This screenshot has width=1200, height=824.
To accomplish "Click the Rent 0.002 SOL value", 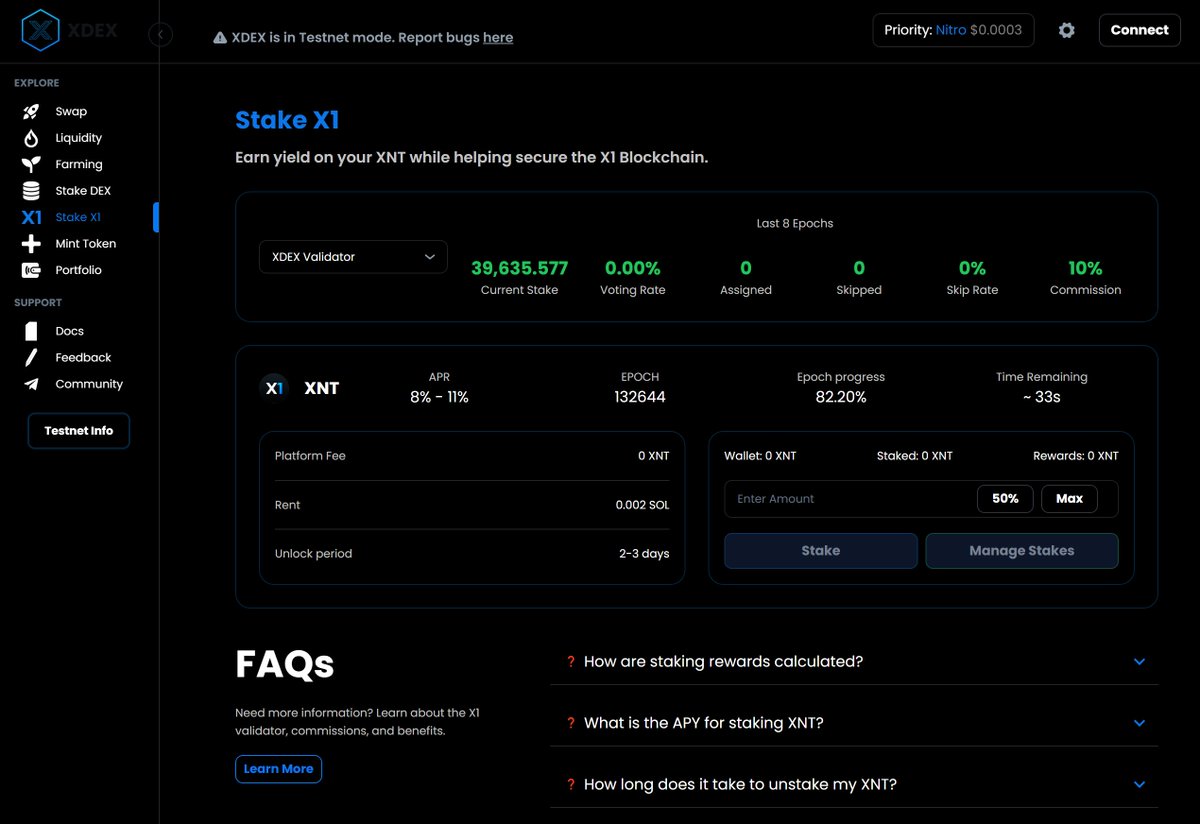I will click(642, 505).
